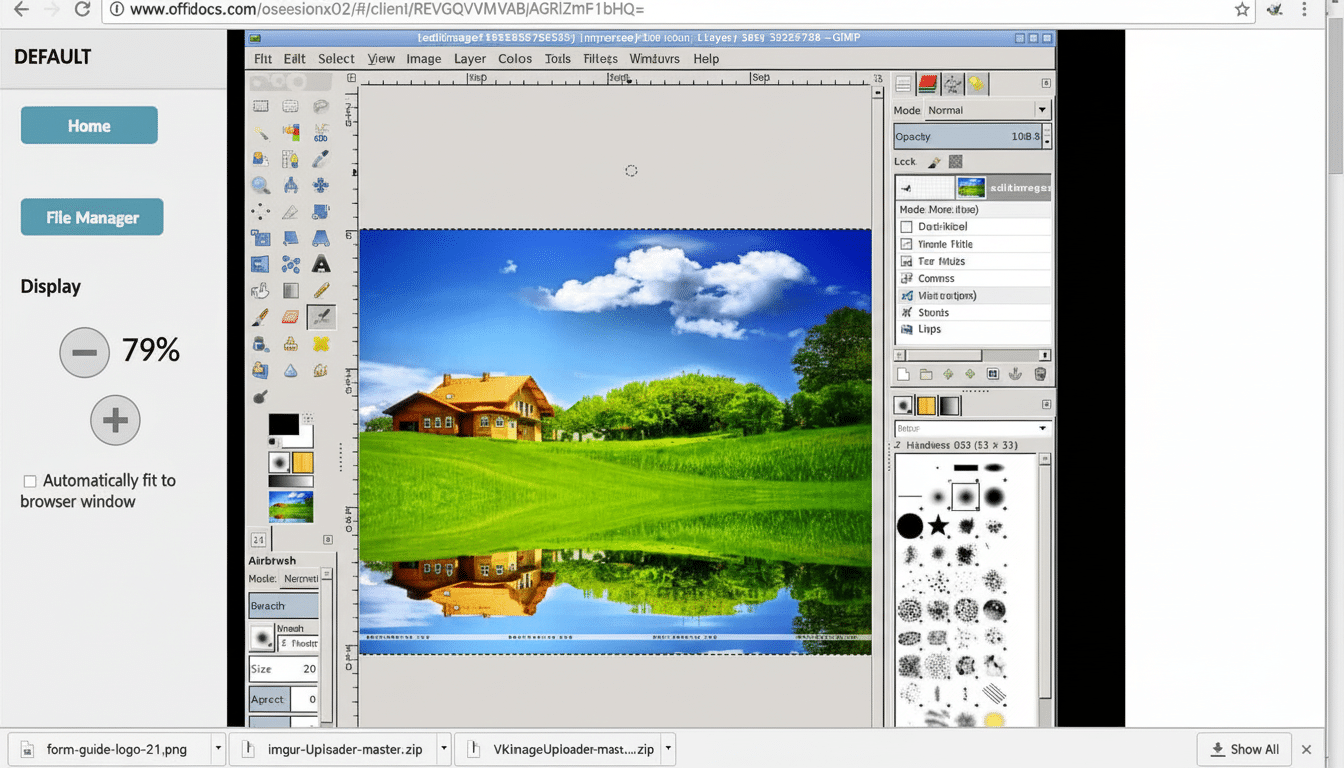Select the Text tool
Image resolution: width=1344 pixels, height=768 pixels.
point(320,264)
